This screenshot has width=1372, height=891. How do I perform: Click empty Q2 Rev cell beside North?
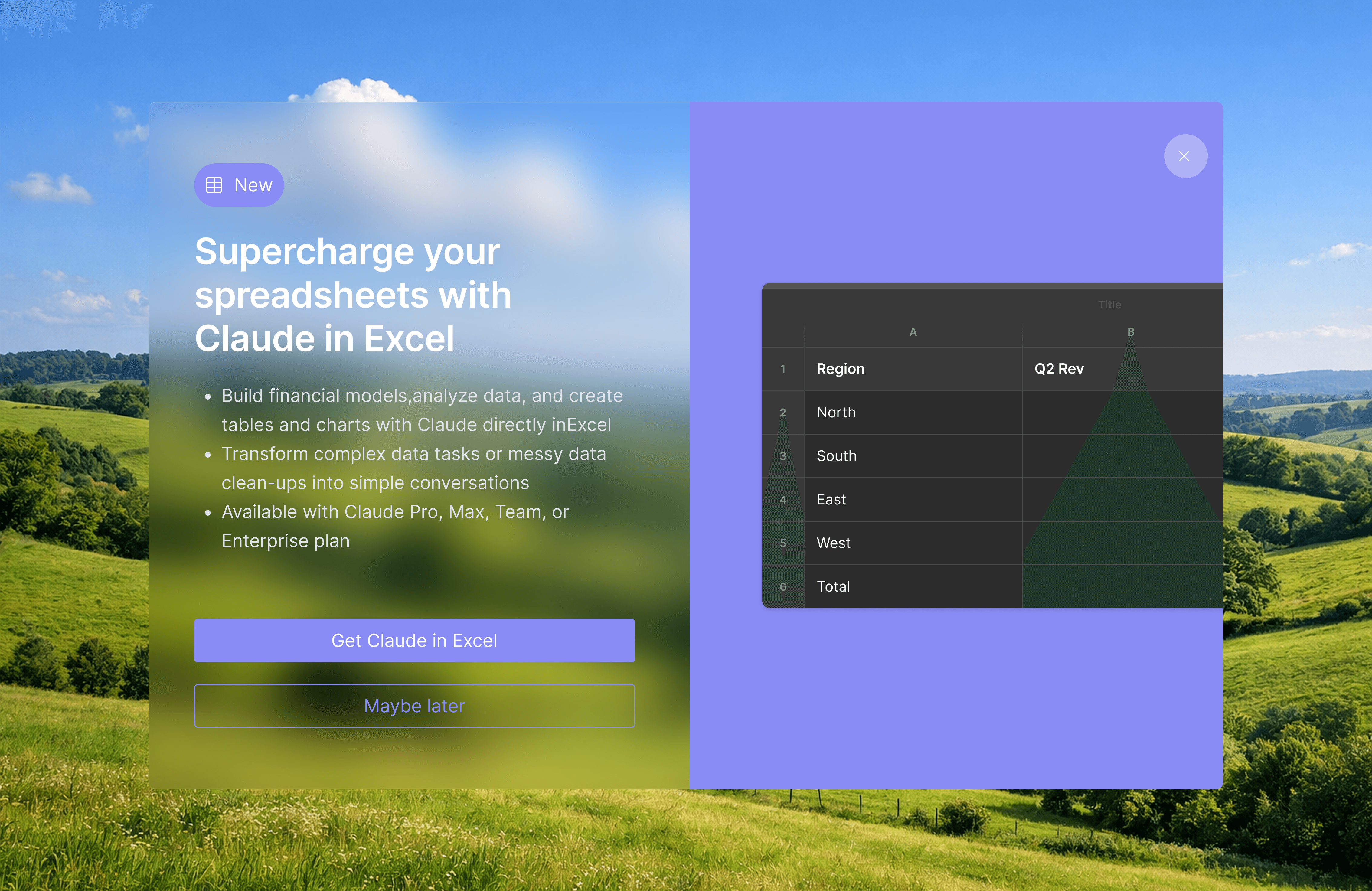tap(1121, 413)
